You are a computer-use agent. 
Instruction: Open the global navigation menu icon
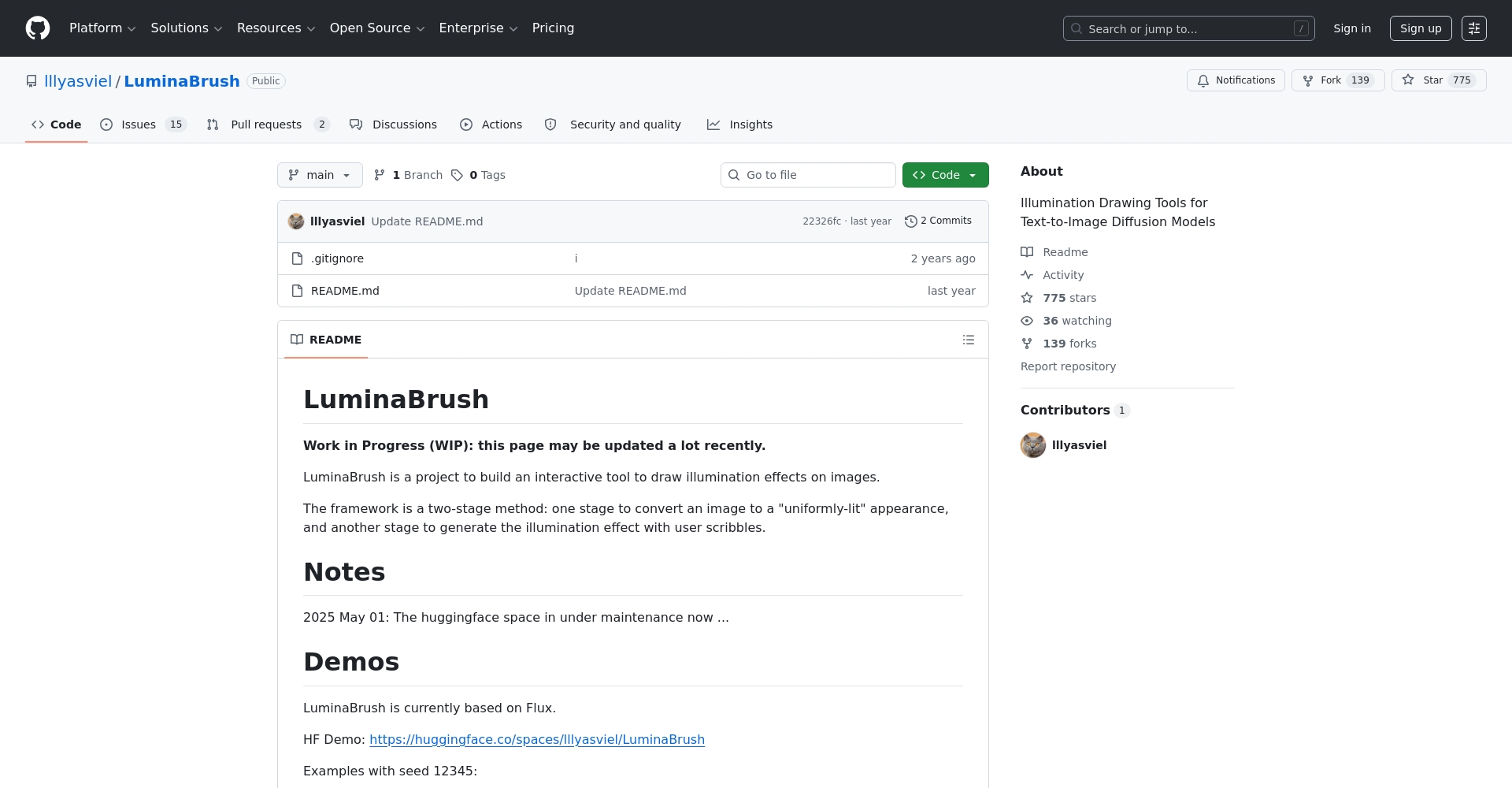(1473, 28)
